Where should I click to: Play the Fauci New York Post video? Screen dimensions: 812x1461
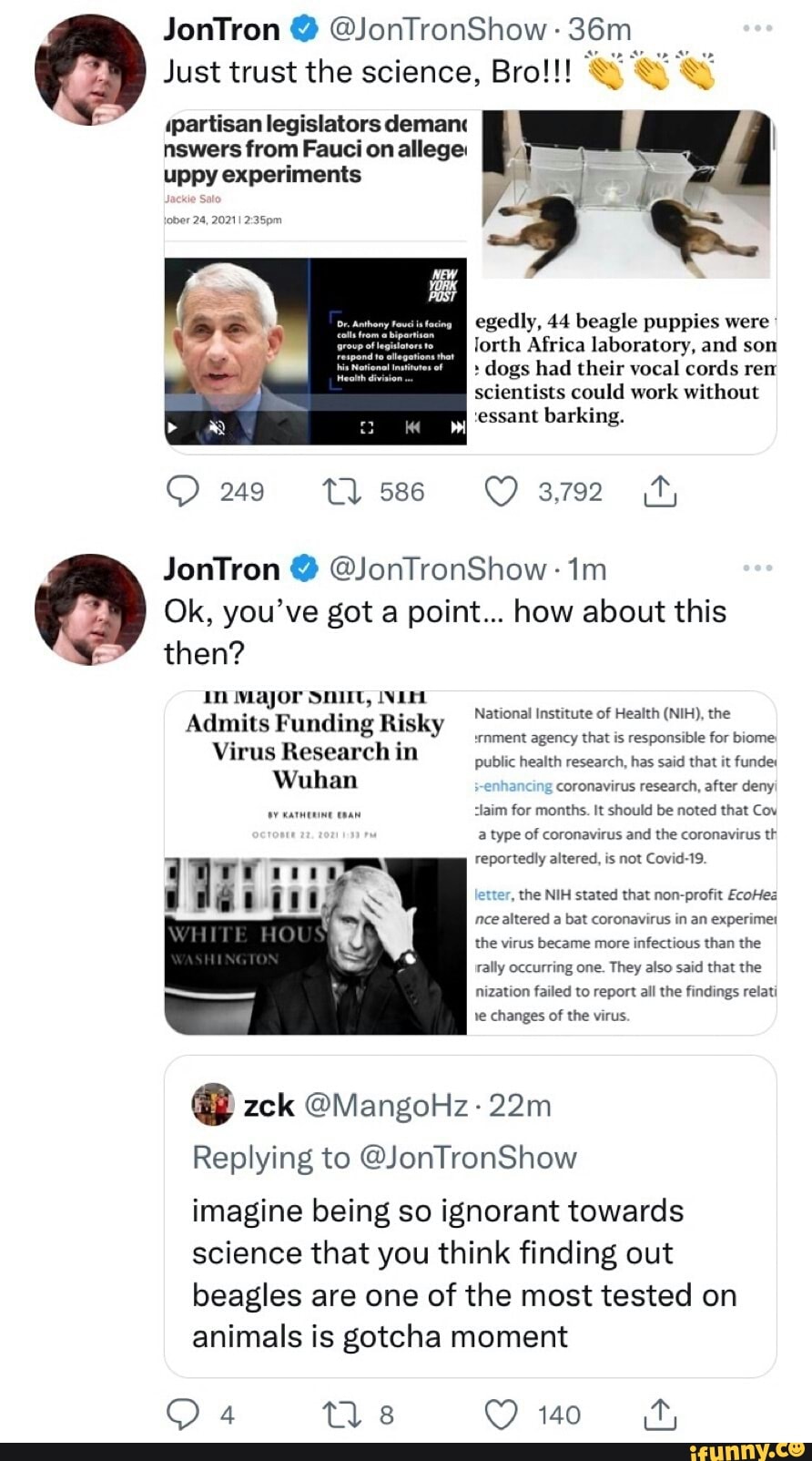[x=171, y=427]
